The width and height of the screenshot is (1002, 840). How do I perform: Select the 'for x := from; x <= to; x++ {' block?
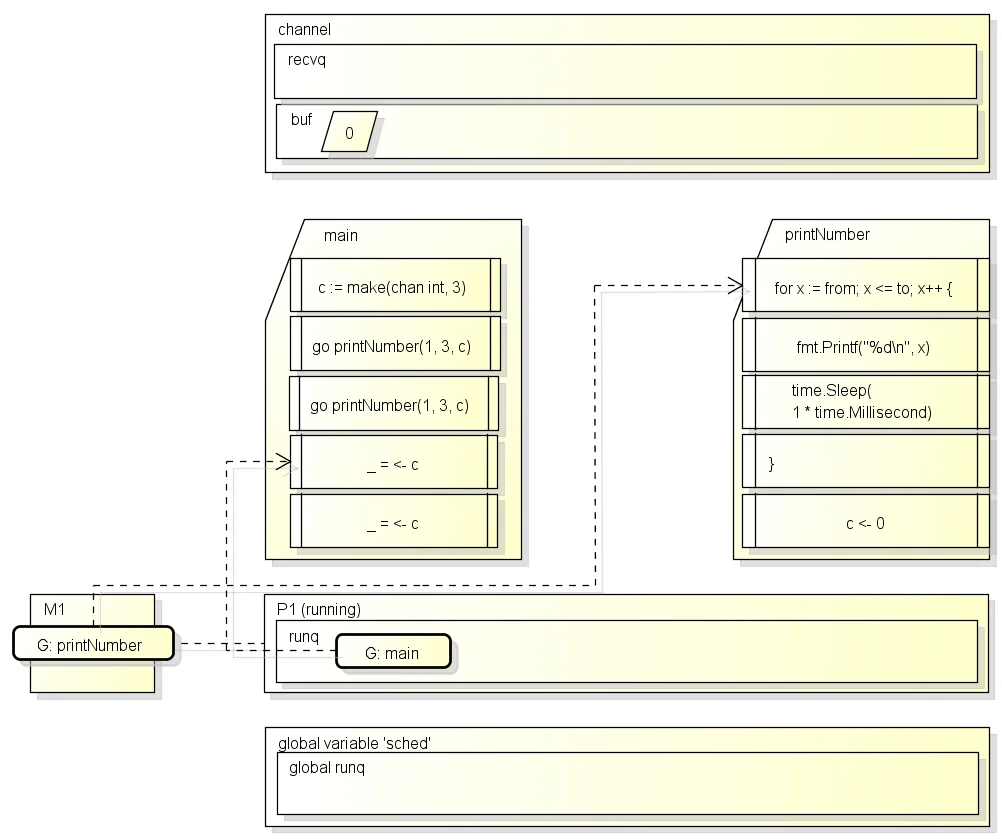[865, 285]
